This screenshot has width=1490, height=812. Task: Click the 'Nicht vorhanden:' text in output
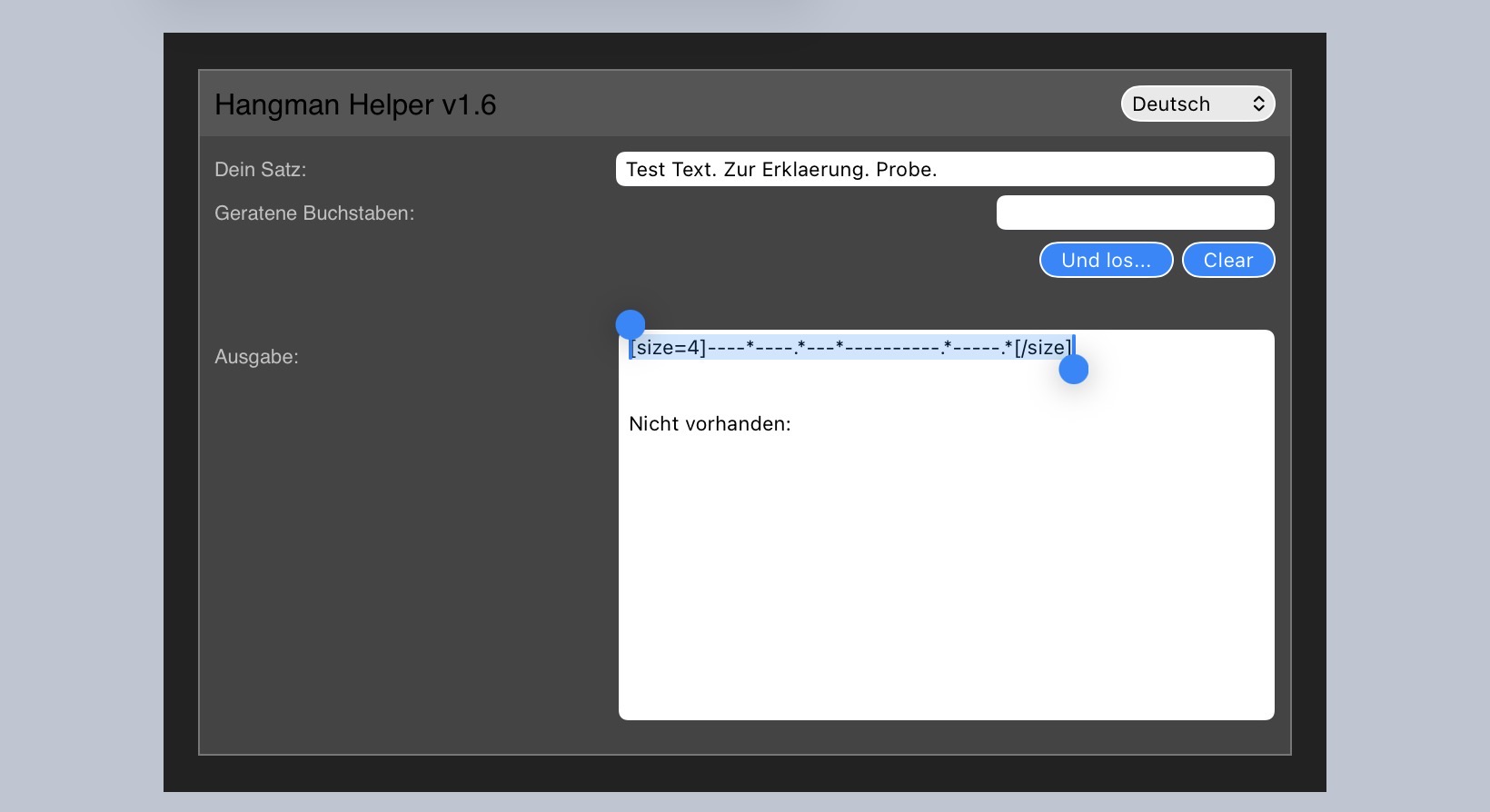click(x=710, y=423)
